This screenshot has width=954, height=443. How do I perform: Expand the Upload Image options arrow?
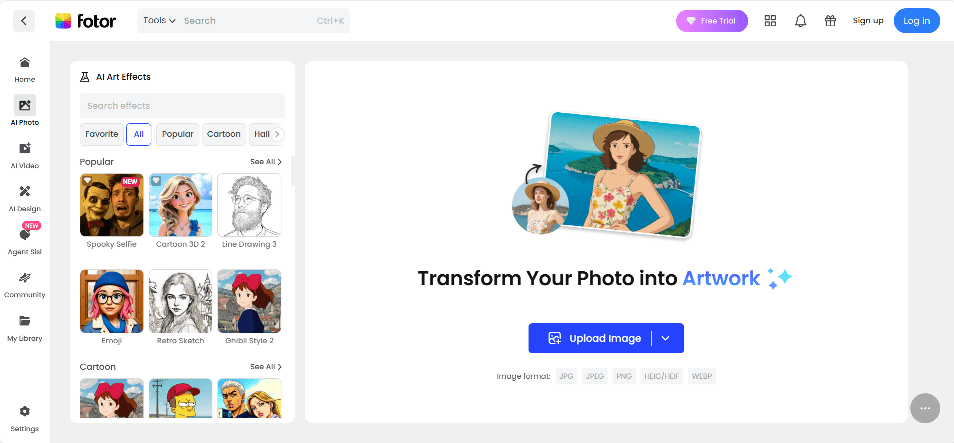(666, 339)
